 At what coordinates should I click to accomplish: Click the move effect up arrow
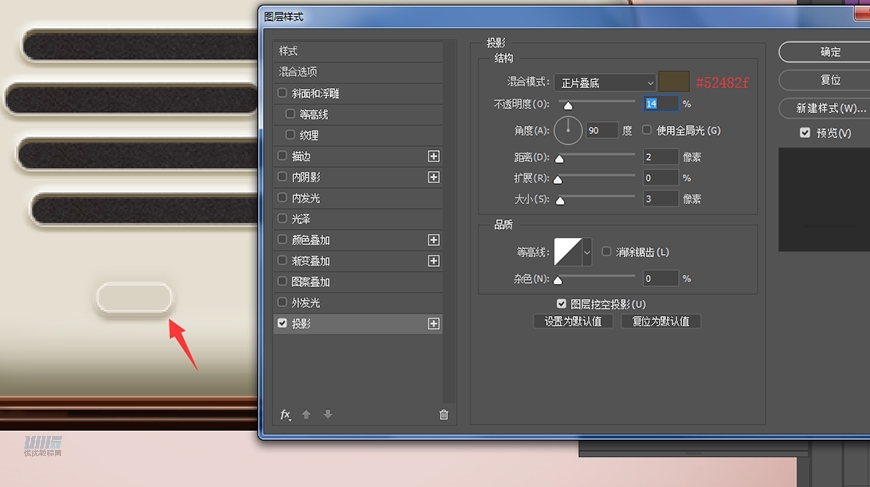point(306,415)
